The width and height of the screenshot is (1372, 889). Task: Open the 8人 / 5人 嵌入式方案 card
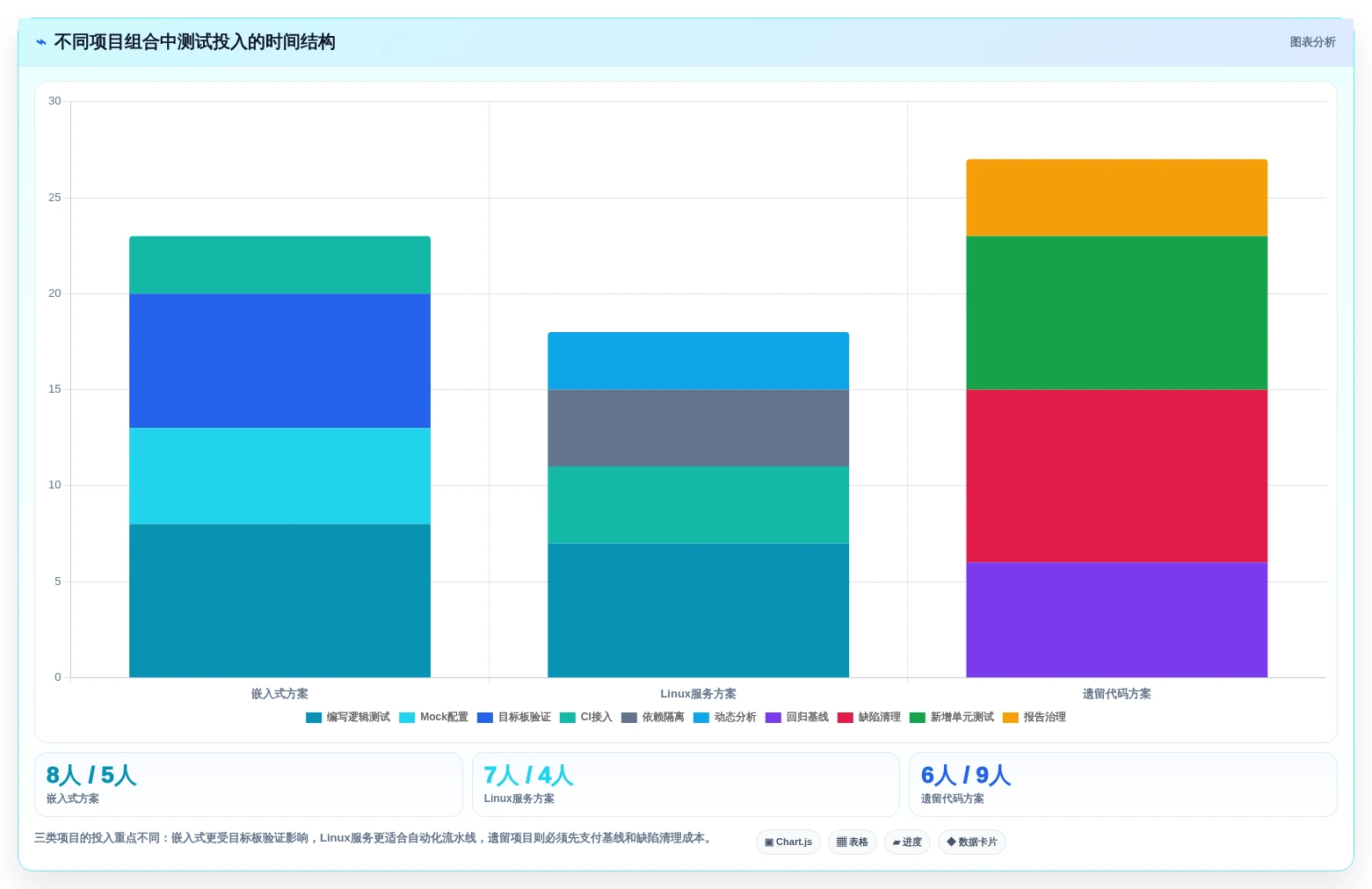(x=249, y=784)
